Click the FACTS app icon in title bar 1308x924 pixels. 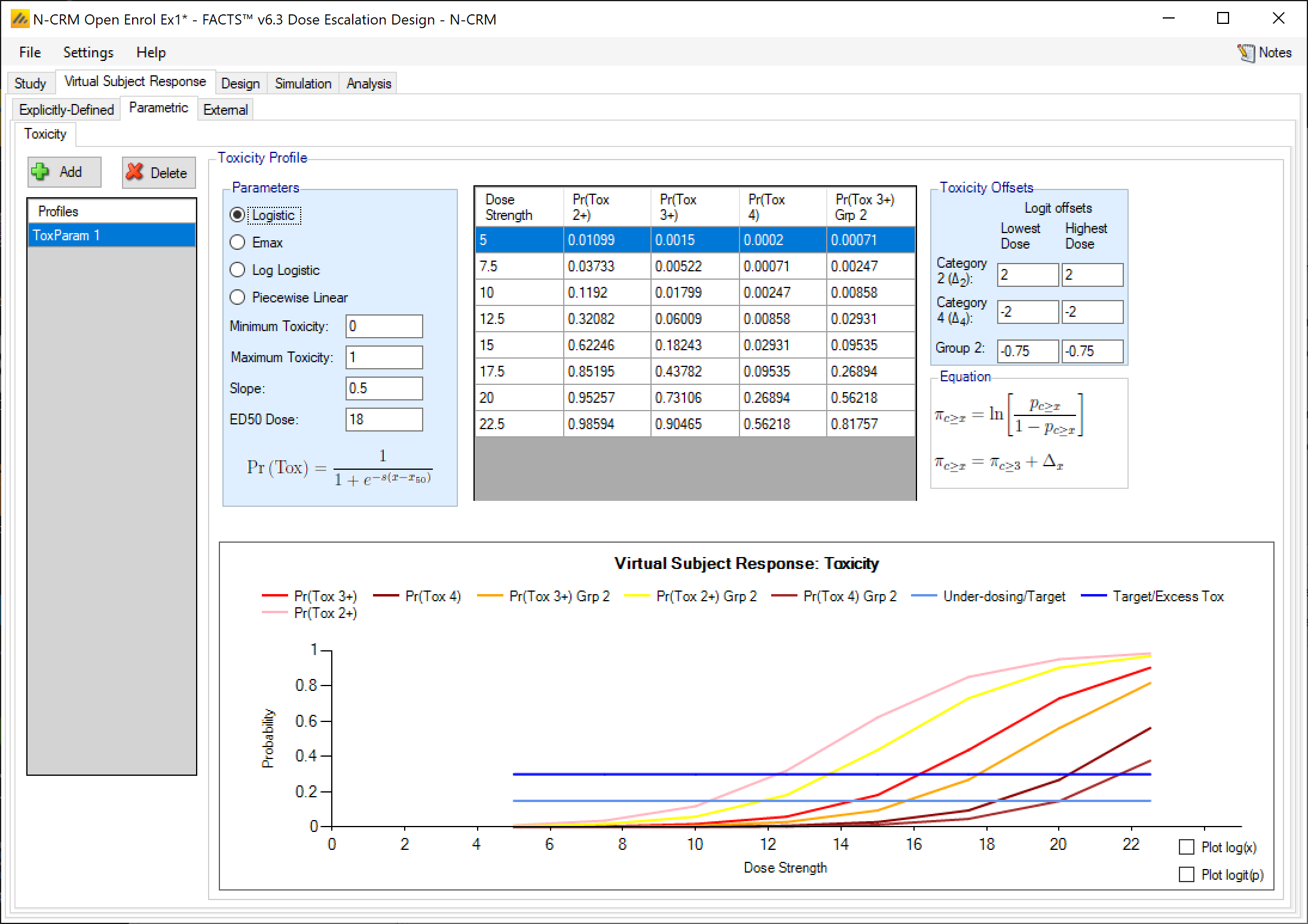(19, 19)
